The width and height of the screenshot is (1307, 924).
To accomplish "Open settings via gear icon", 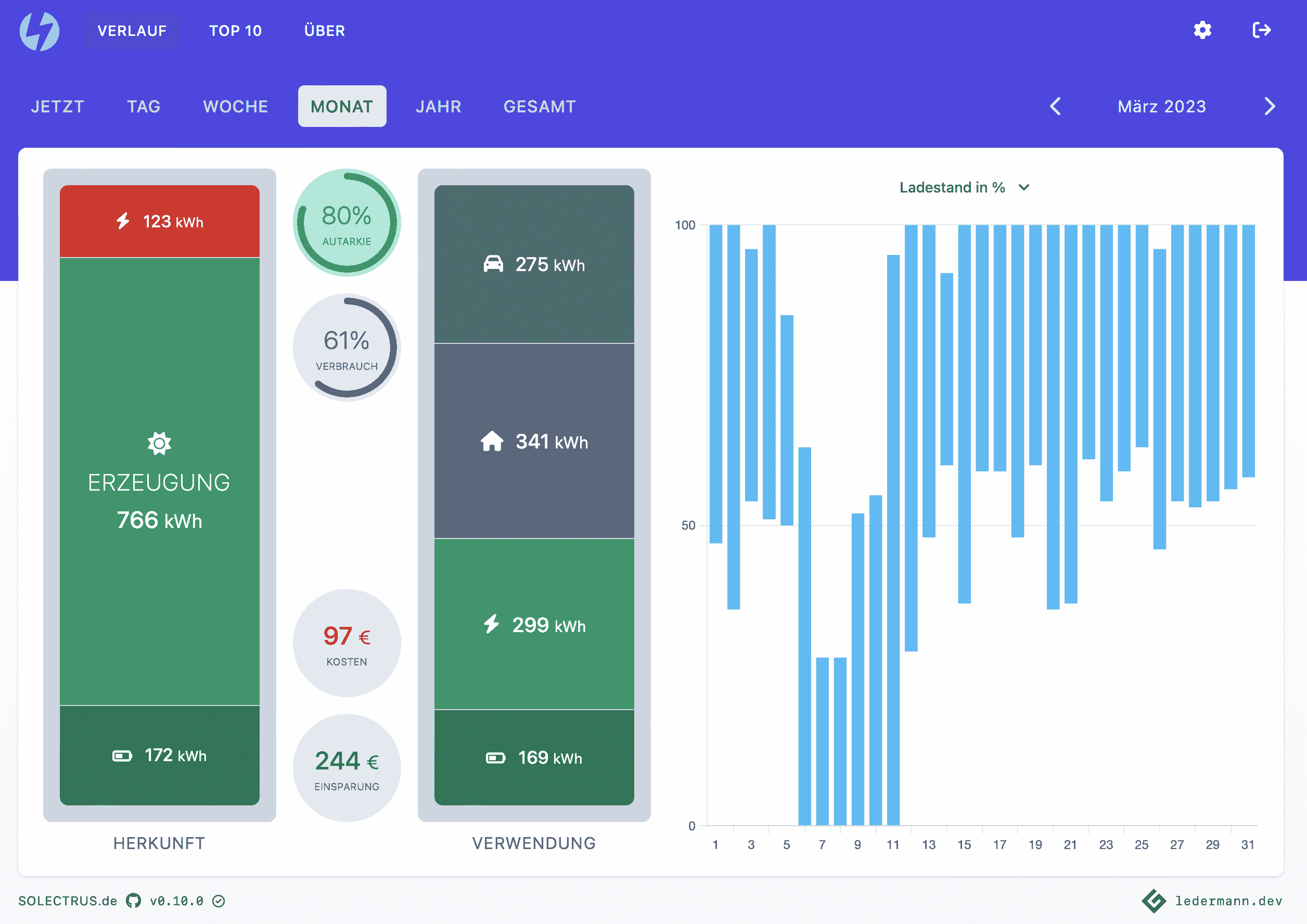I will (x=1202, y=30).
